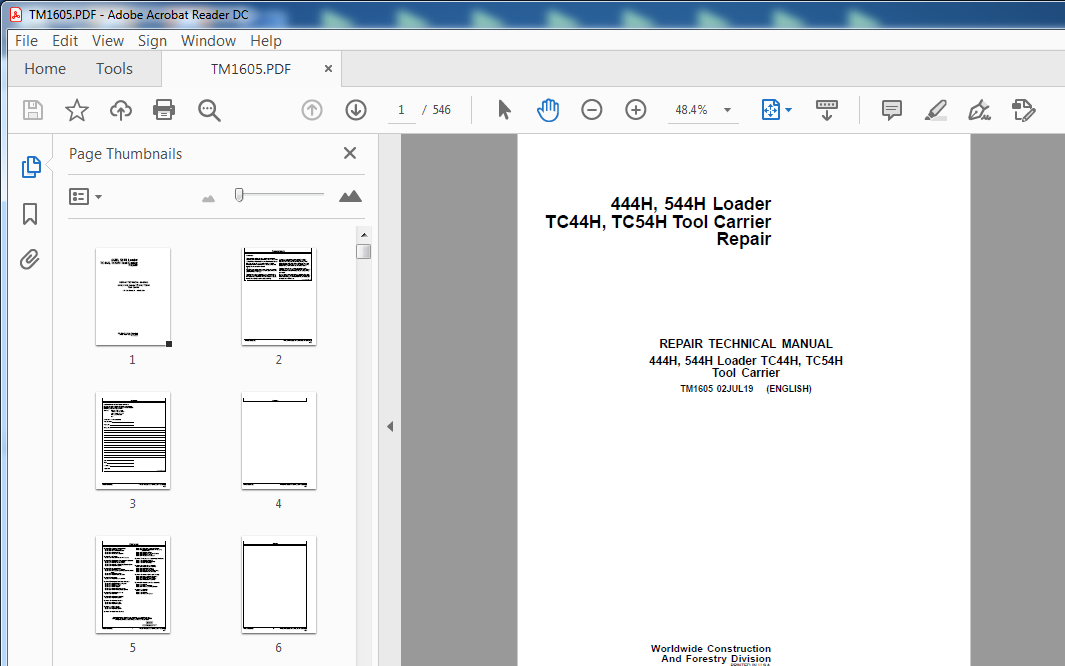1065x666 pixels.
Task: Click the Save file icon
Action: click(x=33, y=110)
